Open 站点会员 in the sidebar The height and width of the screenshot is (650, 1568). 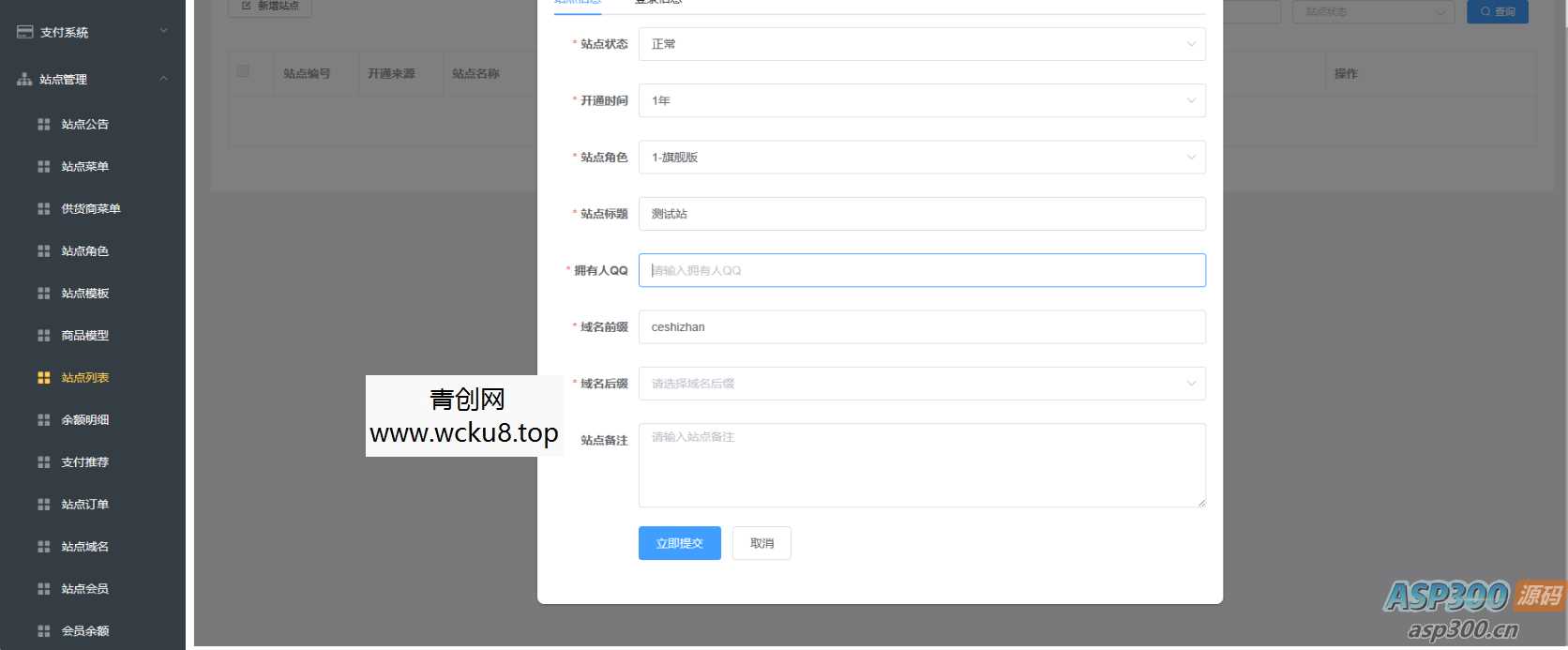(x=84, y=588)
